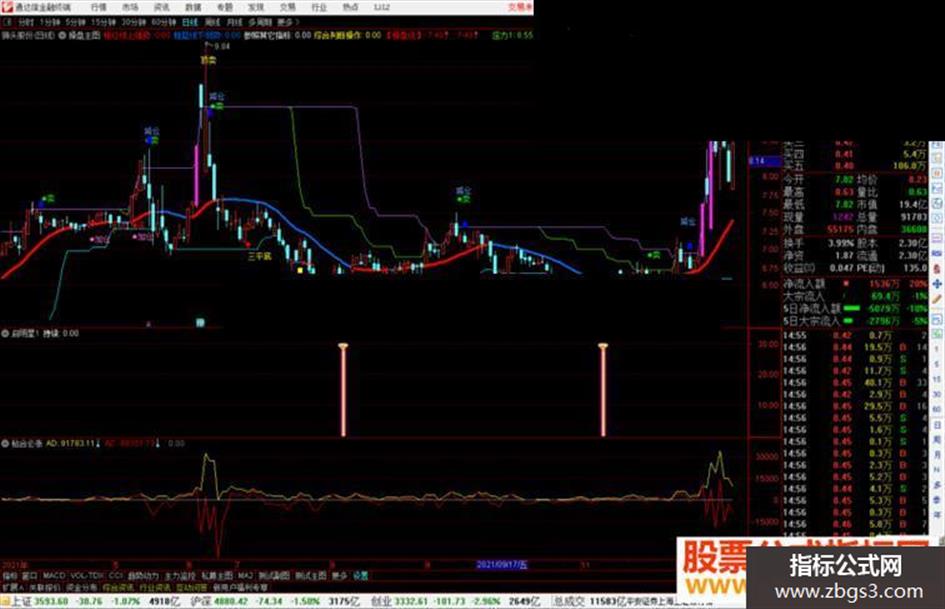The height and width of the screenshot is (609, 945).
Task: Switch chart to 15分钟 period
Action: pyautogui.click(x=103, y=22)
